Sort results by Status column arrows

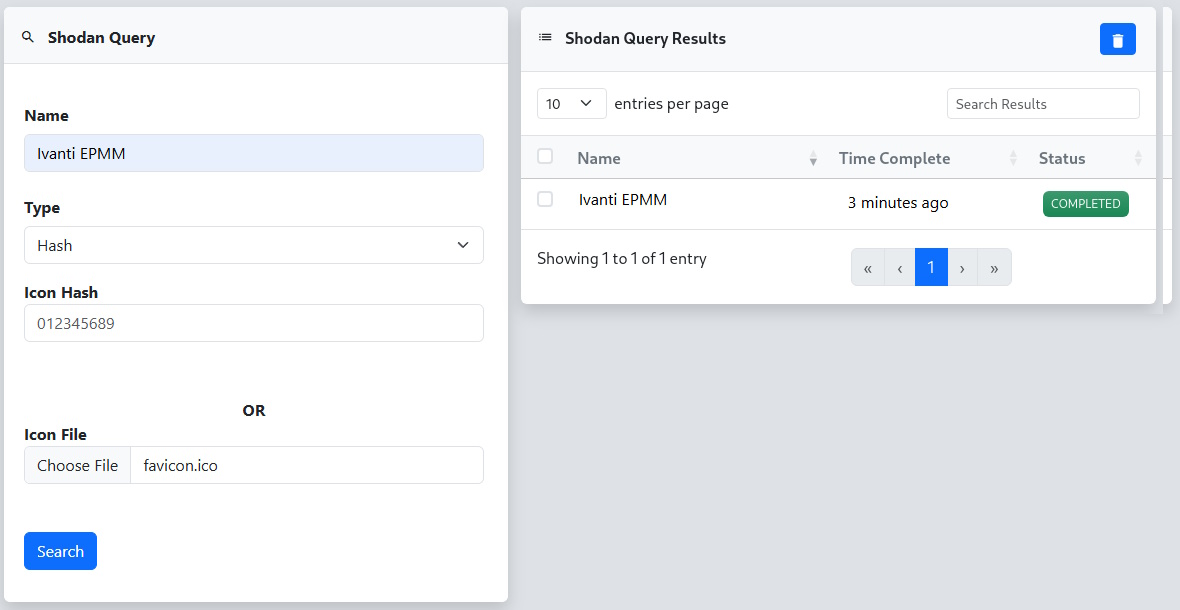(1138, 158)
